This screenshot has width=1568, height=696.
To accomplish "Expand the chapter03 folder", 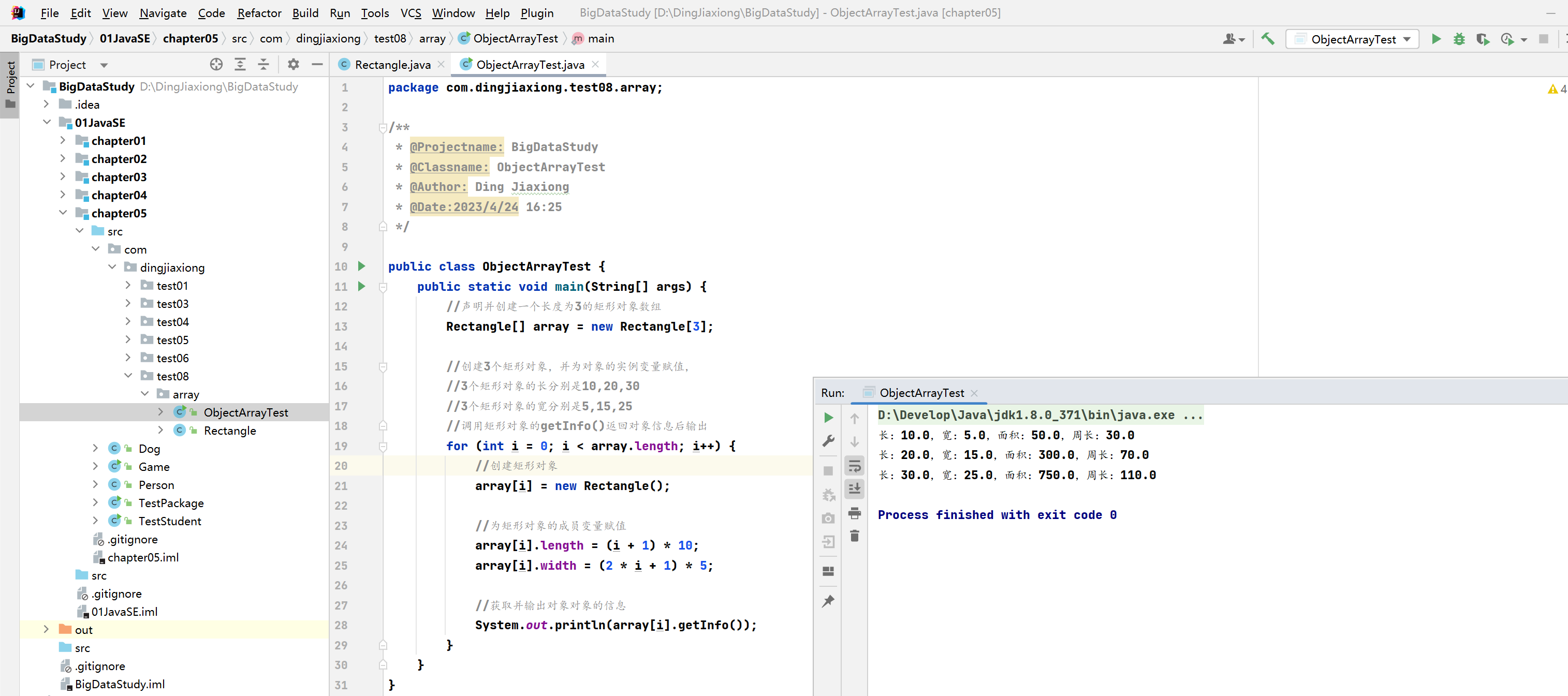I will point(63,177).
